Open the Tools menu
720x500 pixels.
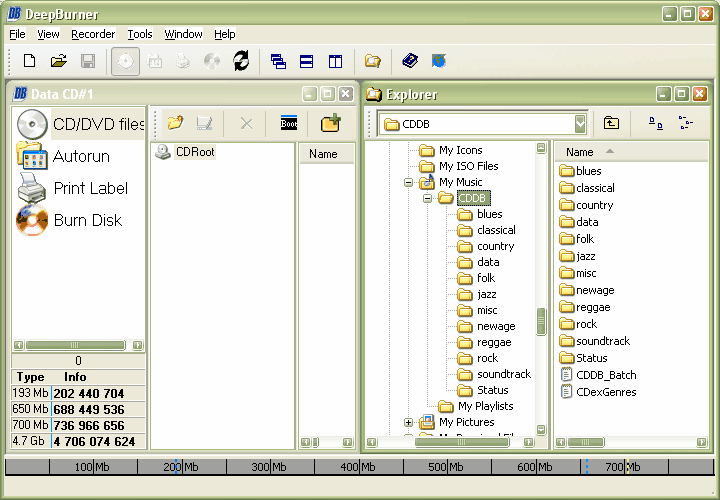point(140,34)
